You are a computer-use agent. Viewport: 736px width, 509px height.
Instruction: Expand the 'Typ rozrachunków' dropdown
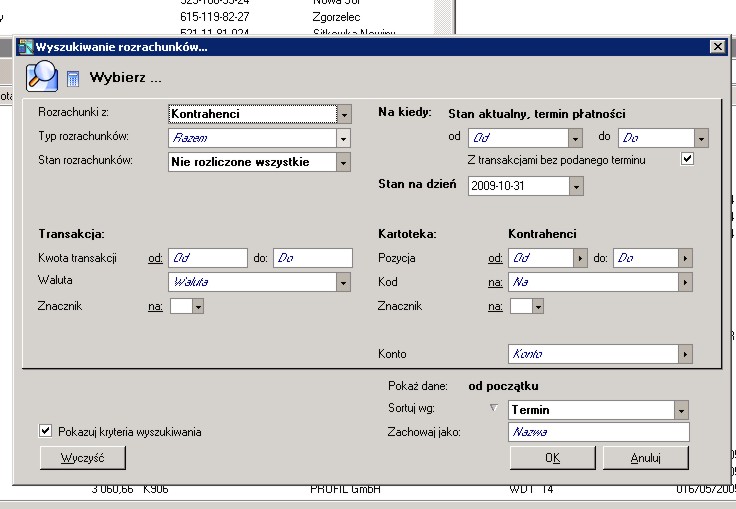click(344, 138)
